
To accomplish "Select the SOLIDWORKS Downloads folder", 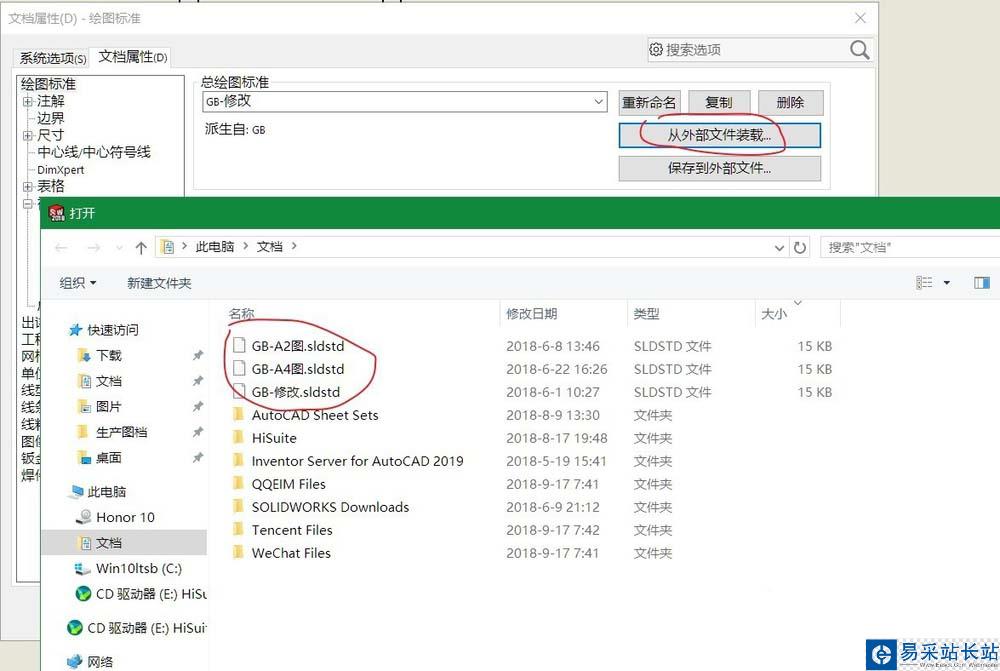I will click(330, 506).
